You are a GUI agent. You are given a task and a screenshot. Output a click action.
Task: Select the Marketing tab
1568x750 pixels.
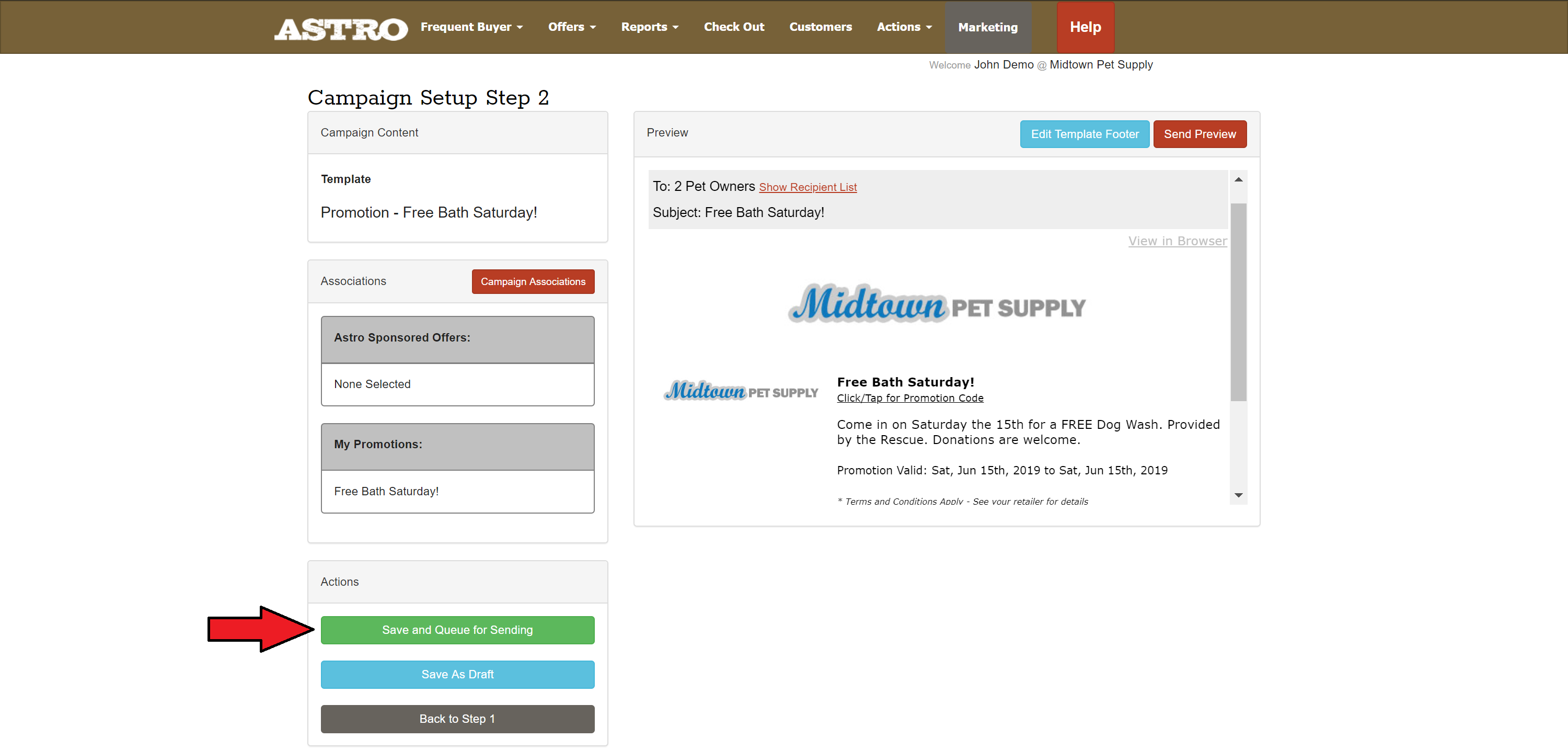[987, 27]
